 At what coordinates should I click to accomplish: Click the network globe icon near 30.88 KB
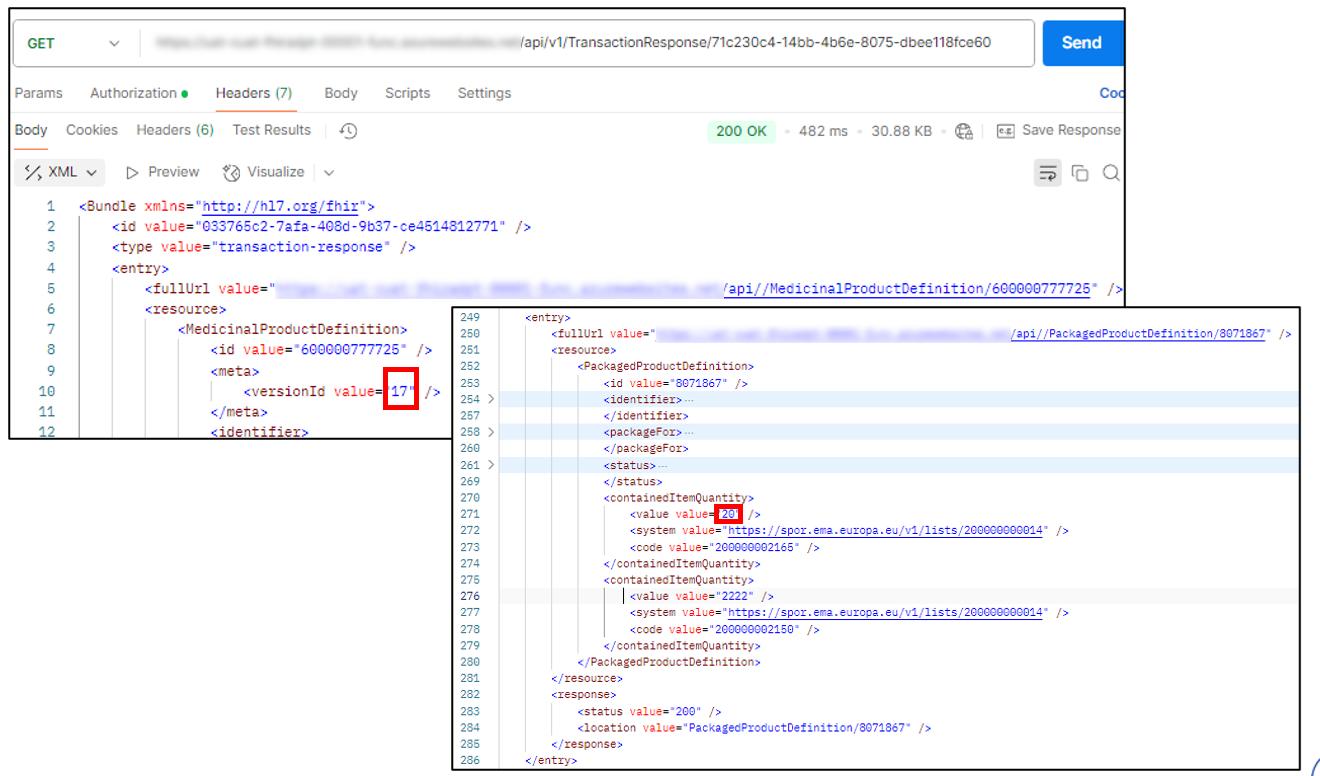(964, 131)
